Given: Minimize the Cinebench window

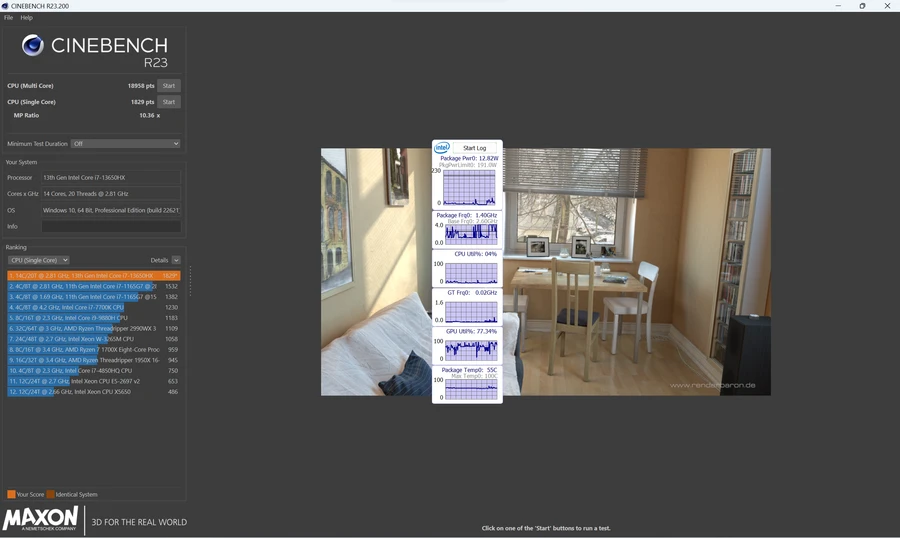Looking at the screenshot, I should click(x=838, y=6).
